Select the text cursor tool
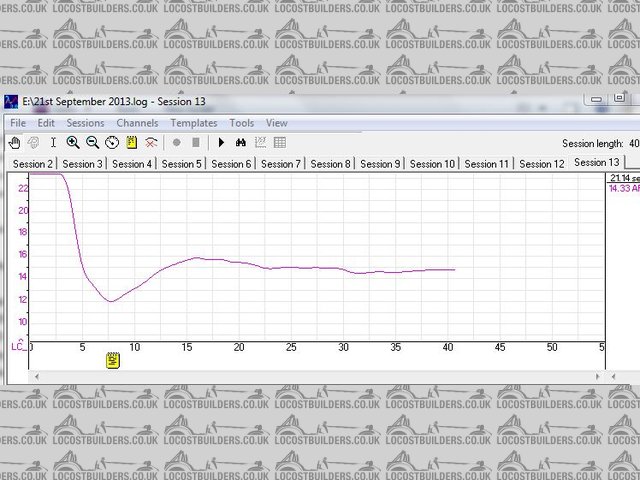640x480 pixels. tap(53, 143)
